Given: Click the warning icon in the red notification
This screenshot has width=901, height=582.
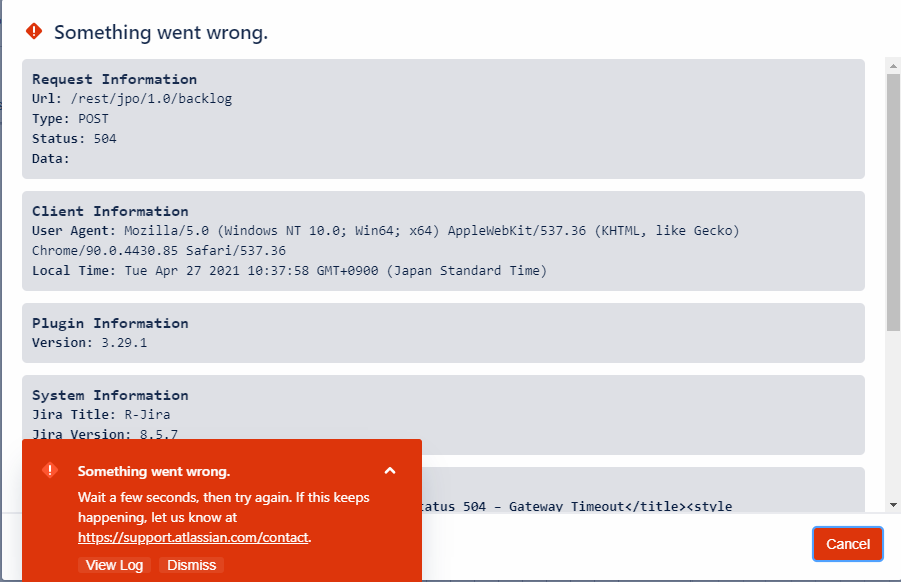Looking at the screenshot, I should 50,470.
